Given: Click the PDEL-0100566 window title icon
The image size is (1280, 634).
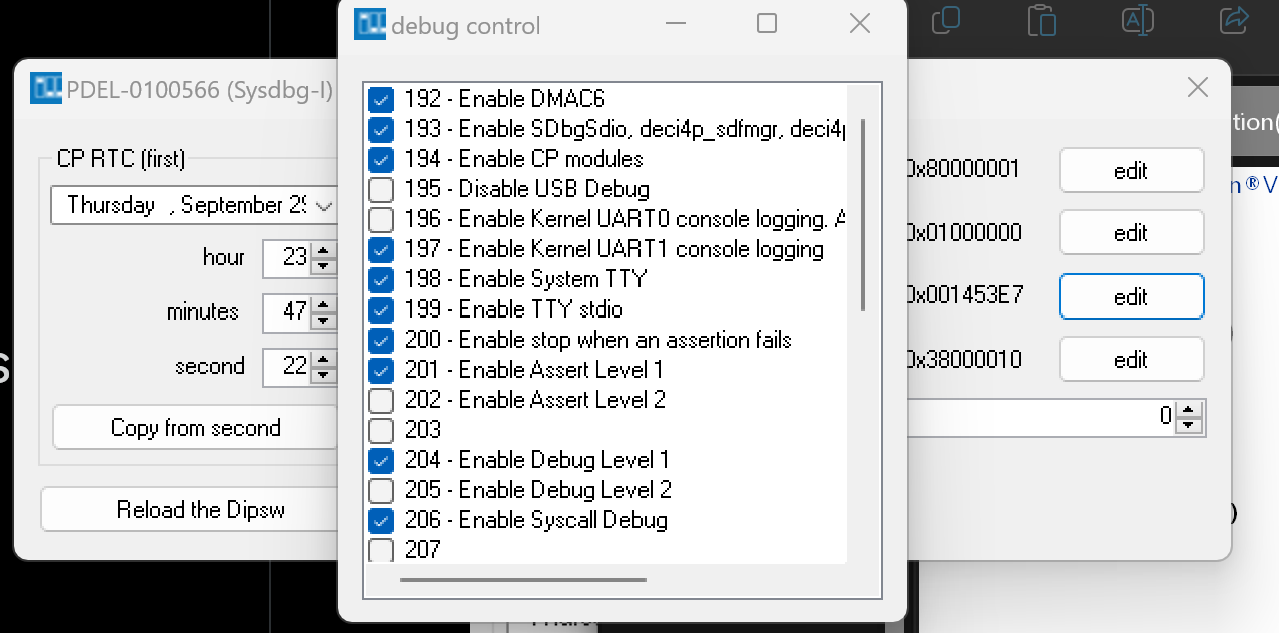Looking at the screenshot, I should tap(46, 89).
